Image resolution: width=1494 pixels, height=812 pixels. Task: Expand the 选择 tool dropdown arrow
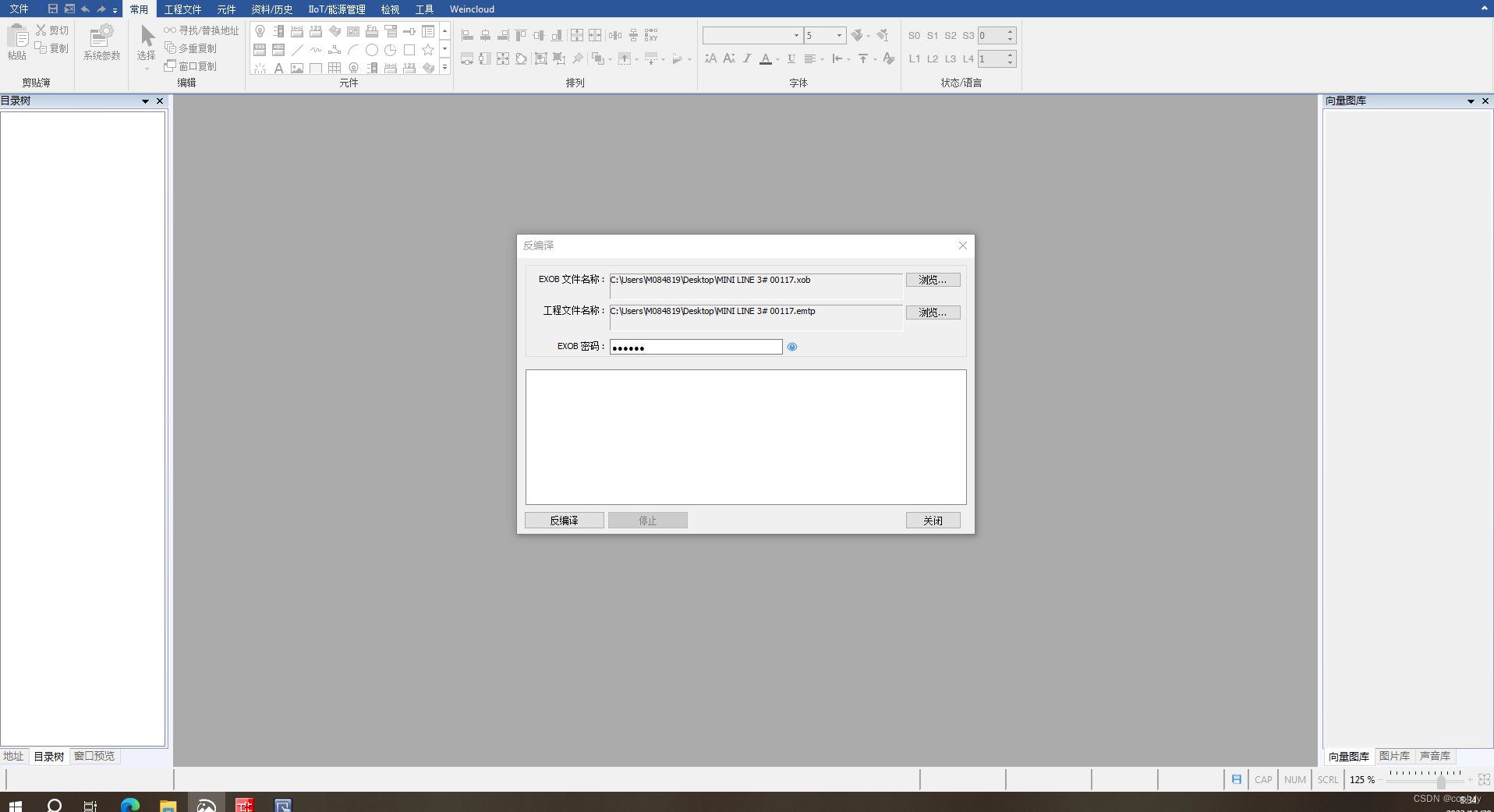(x=147, y=69)
